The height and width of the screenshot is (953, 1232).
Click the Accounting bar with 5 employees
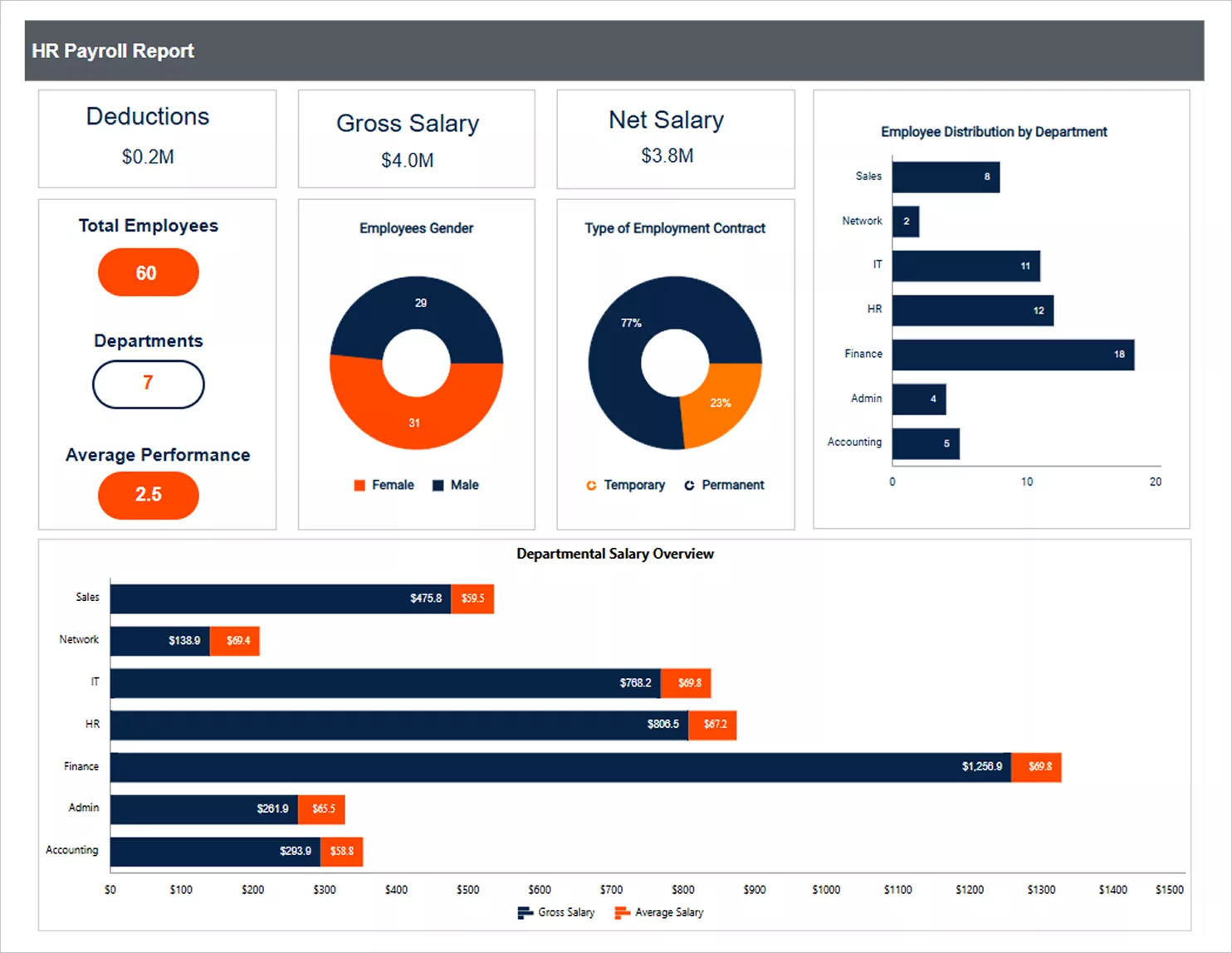(926, 443)
